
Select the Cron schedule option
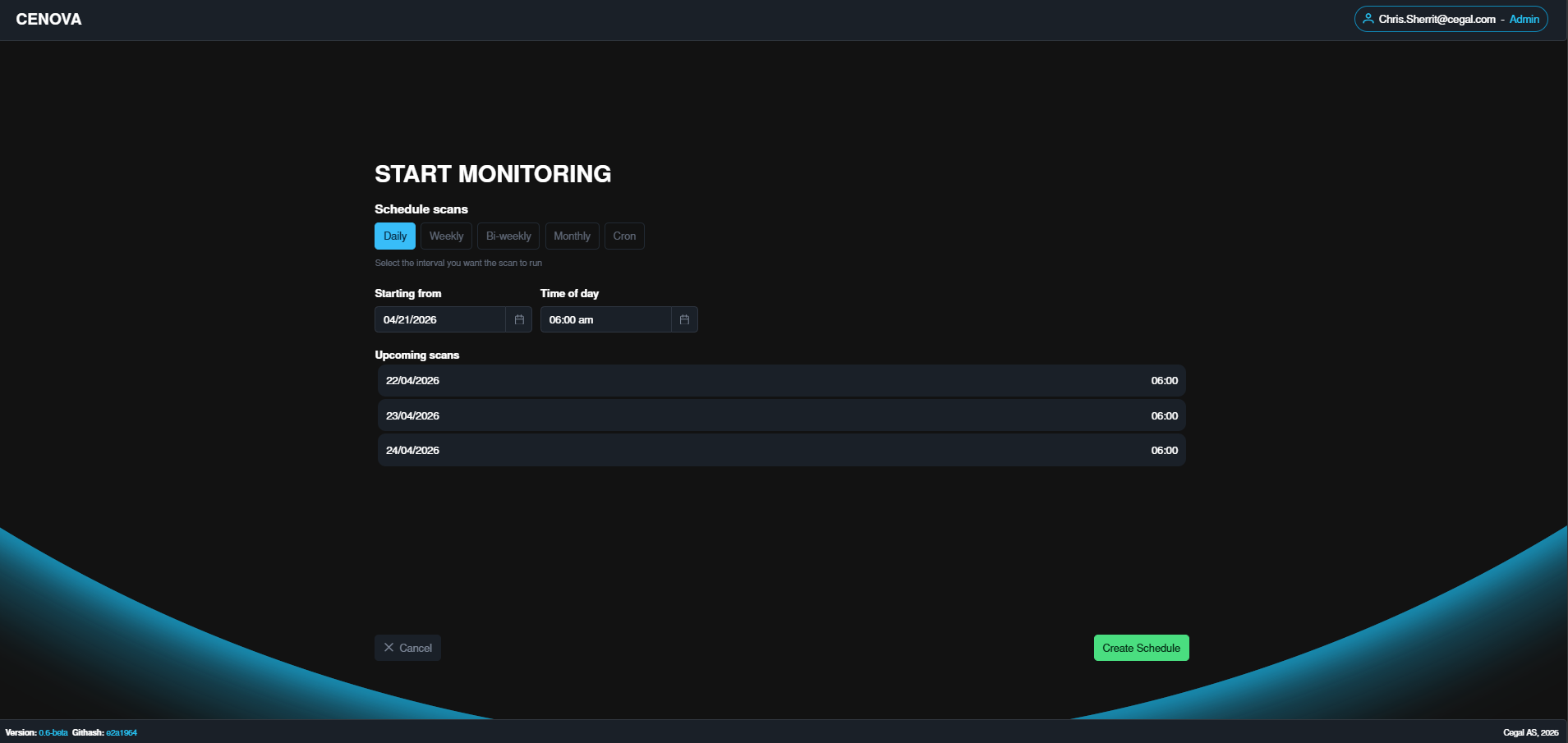coord(624,236)
